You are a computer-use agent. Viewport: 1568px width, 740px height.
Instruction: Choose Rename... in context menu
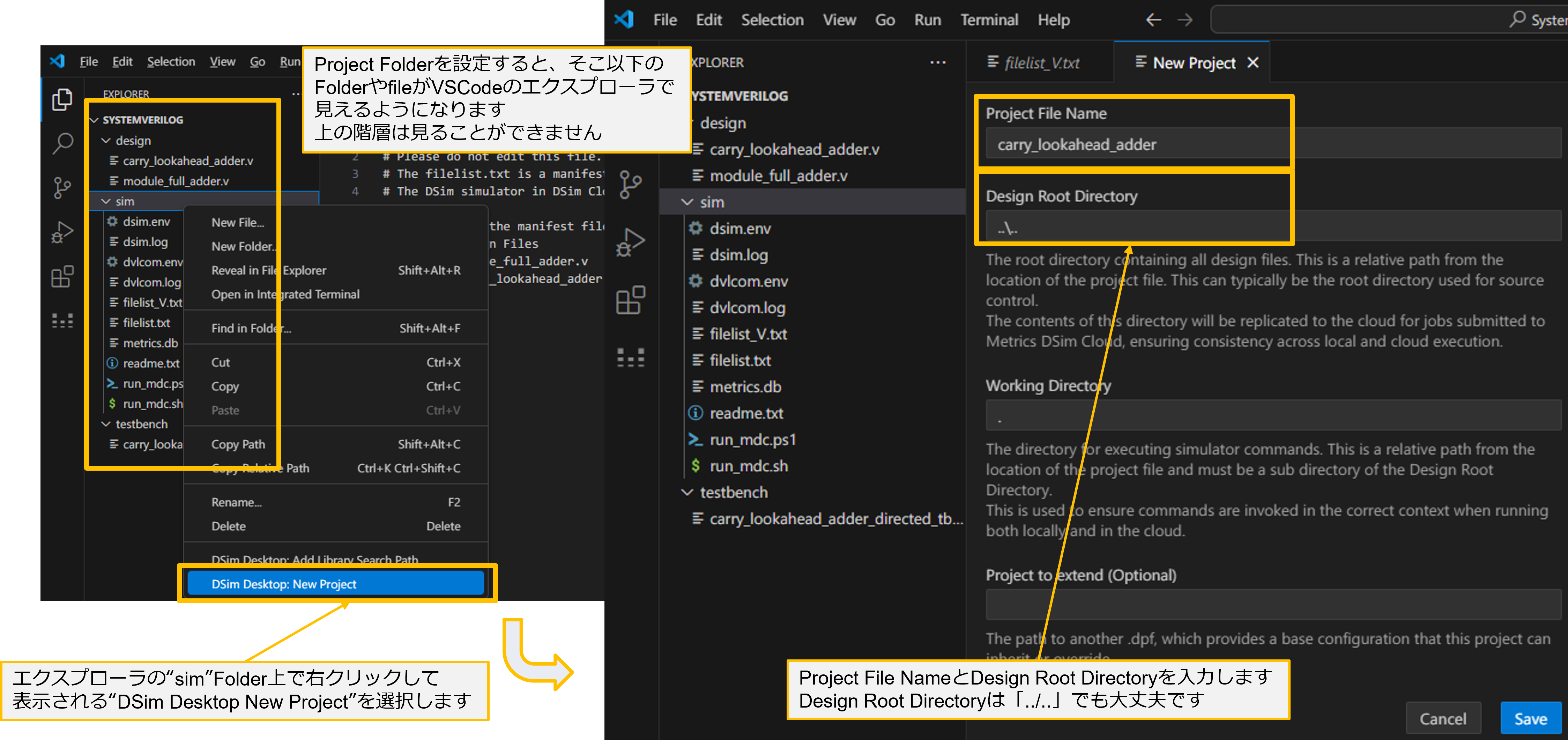click(336, 502)
